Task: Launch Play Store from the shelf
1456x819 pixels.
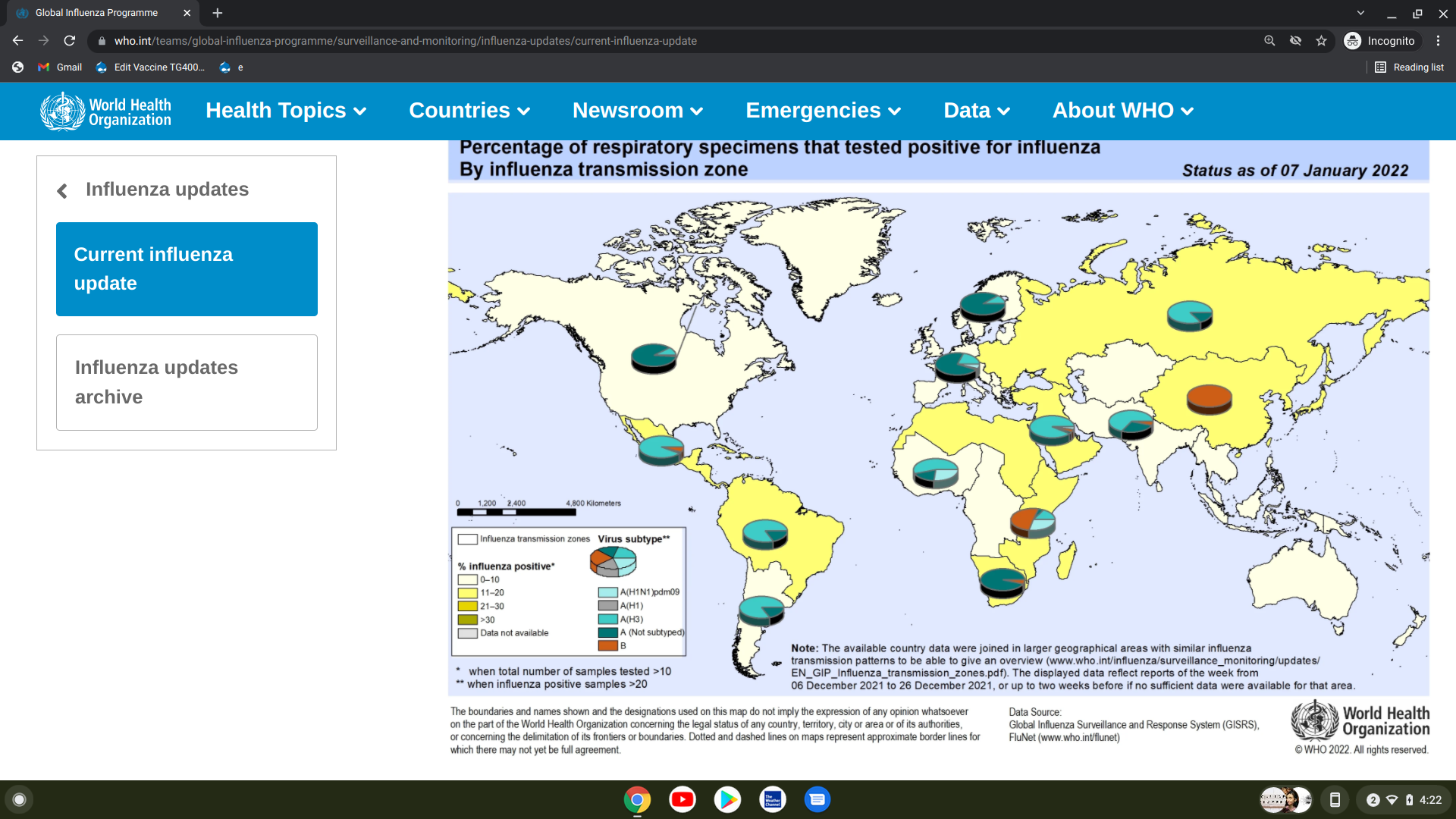Action: 727,799
